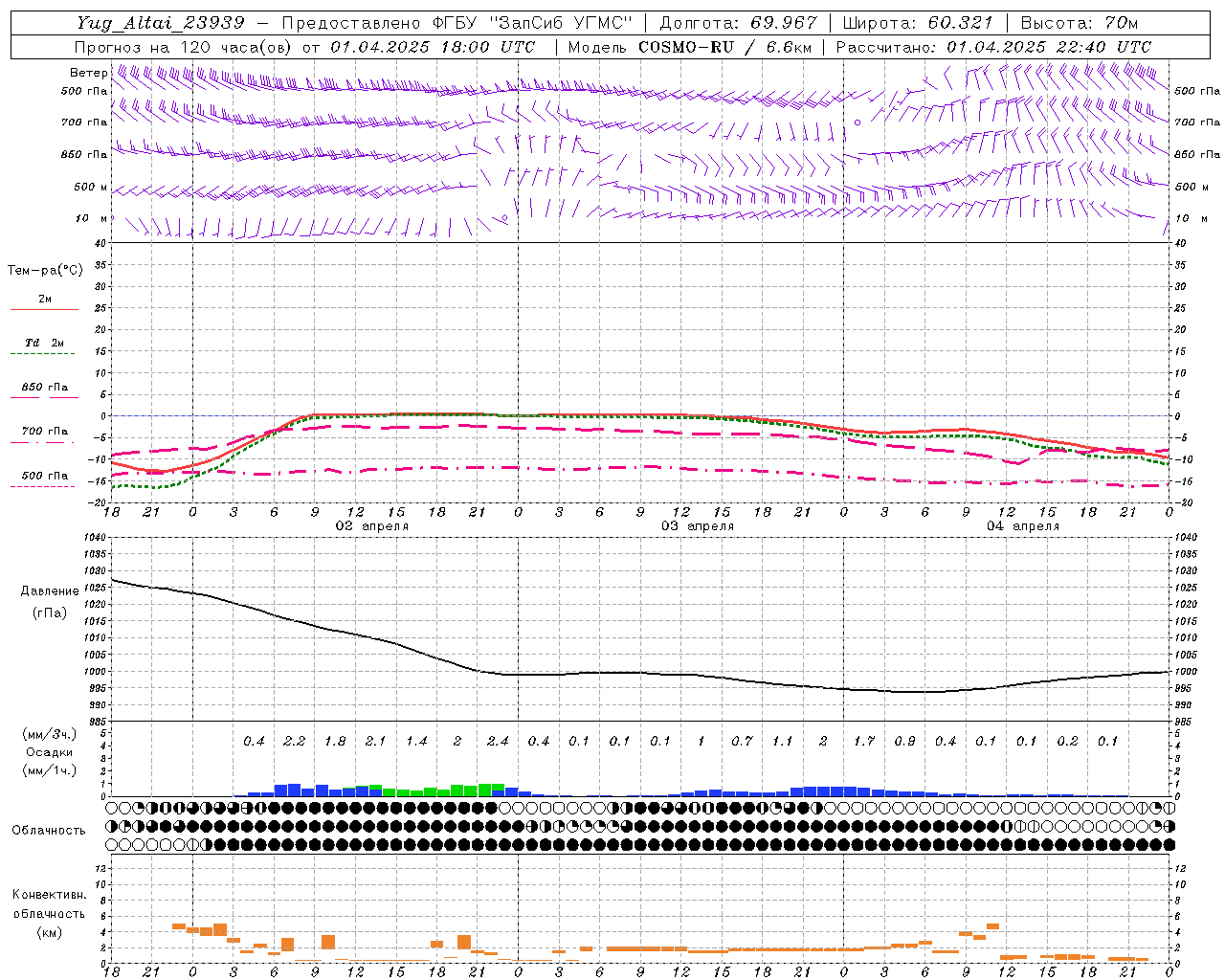Click the dashed 700 гПа temperature legend line
Viewport: 1225px width, 980px height.
[44, 442]
